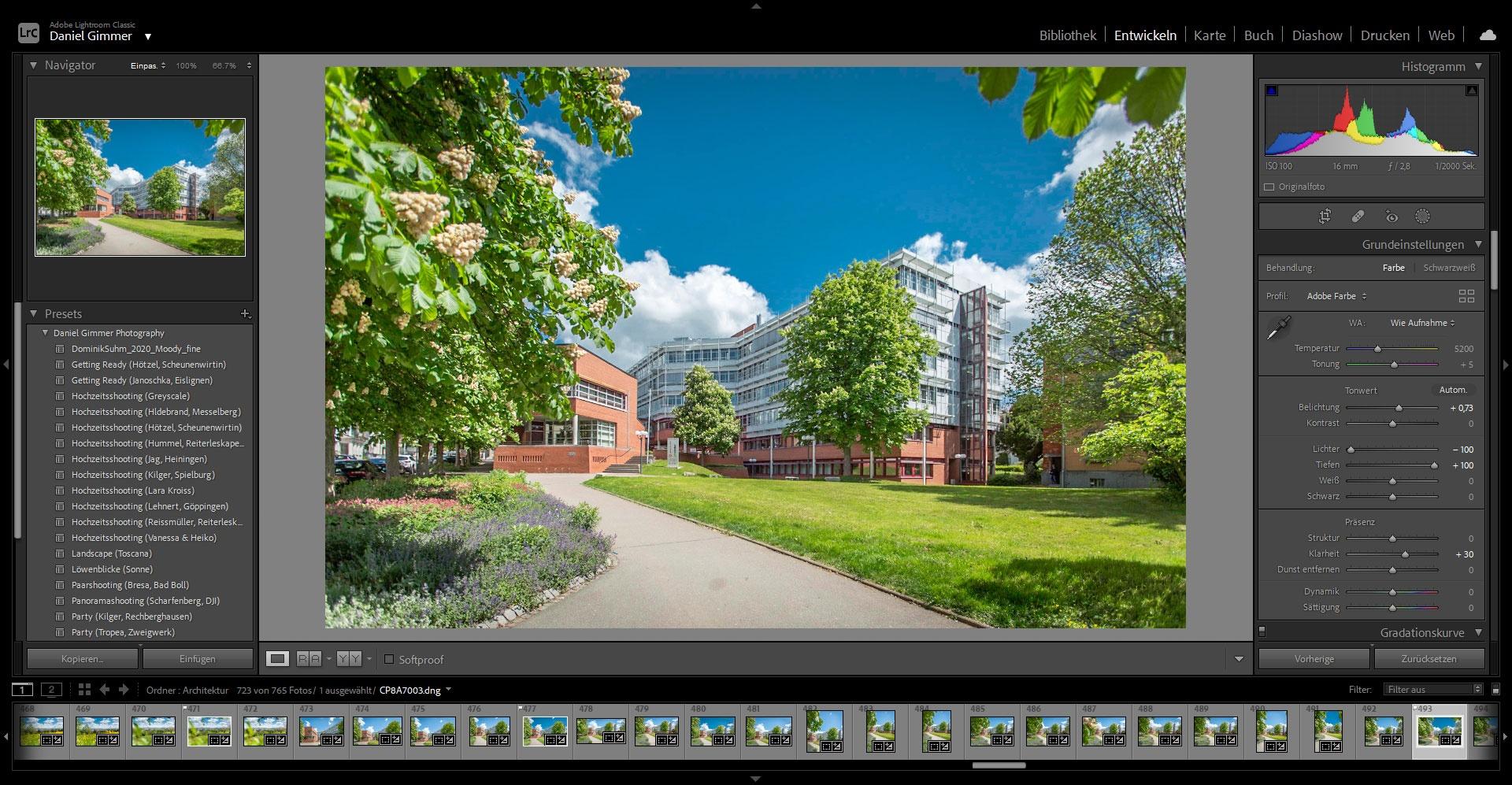This screenshot has width=1512, height=785.
Task: Toggle the Originalfoto checkbox
Action: tap(1269, 187)
